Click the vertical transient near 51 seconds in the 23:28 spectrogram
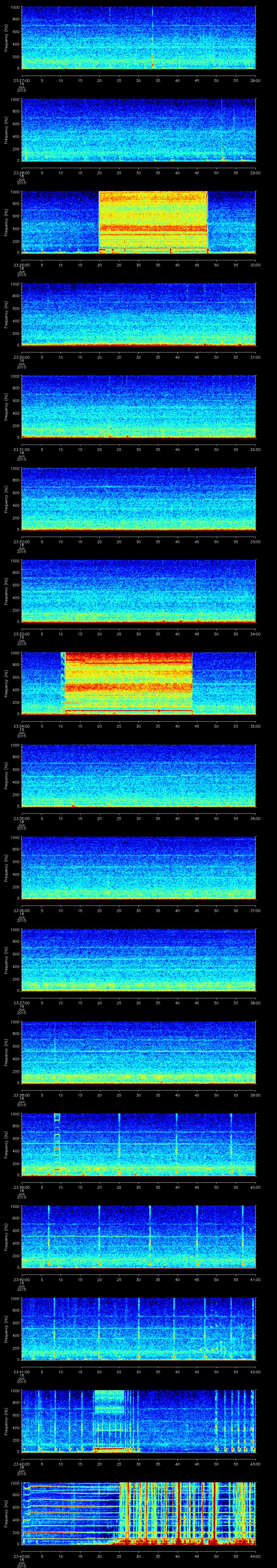Viewport: 277px width, 1568px height. pyautogui.click(x=222, y=130)
